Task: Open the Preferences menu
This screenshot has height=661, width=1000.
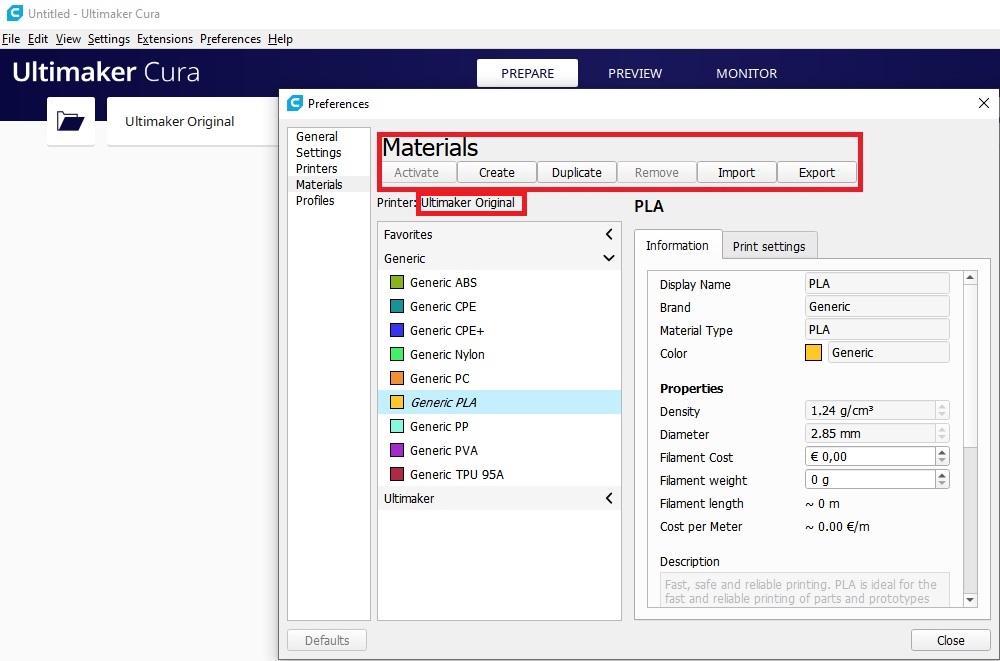Action: click(230, 39)
